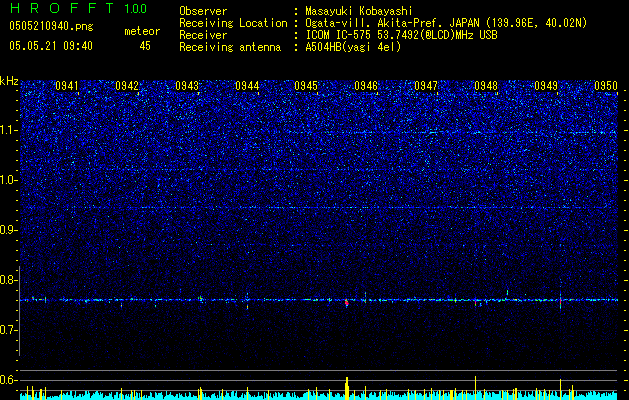
Task: Click the 1.0 kHz axis label
Action: pyautogui.click(x=9, y=180)
